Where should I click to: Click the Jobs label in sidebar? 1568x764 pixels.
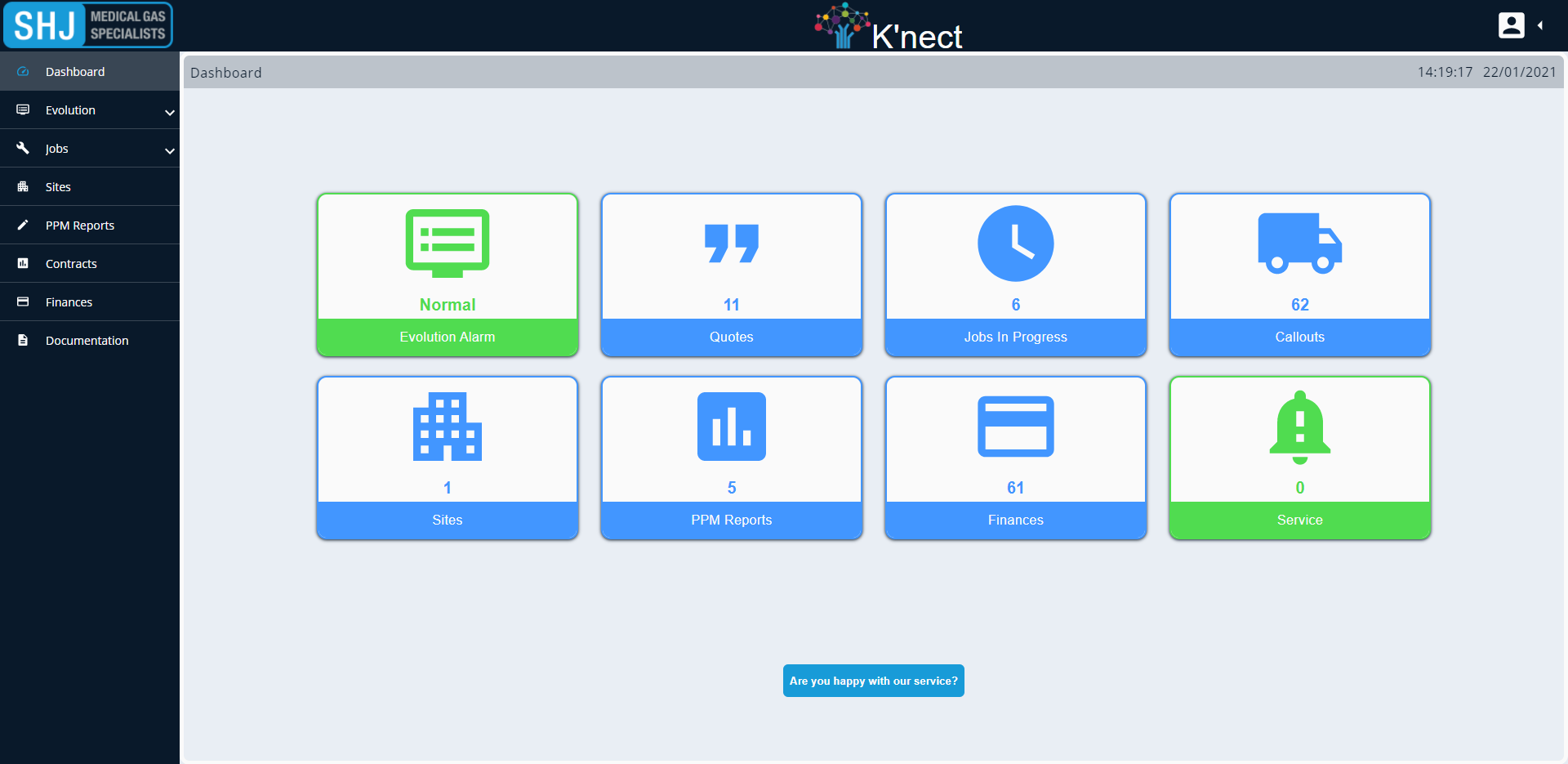tap(56, 149)
